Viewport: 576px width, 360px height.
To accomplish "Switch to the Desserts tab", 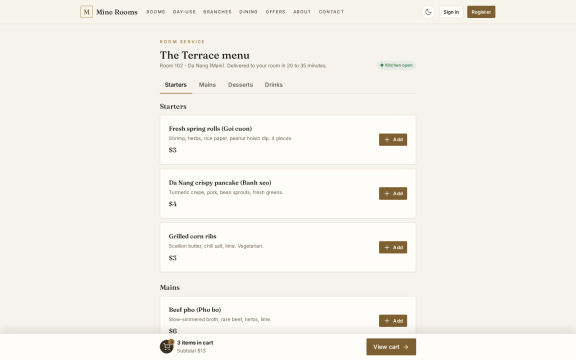I will pos(240,85).
